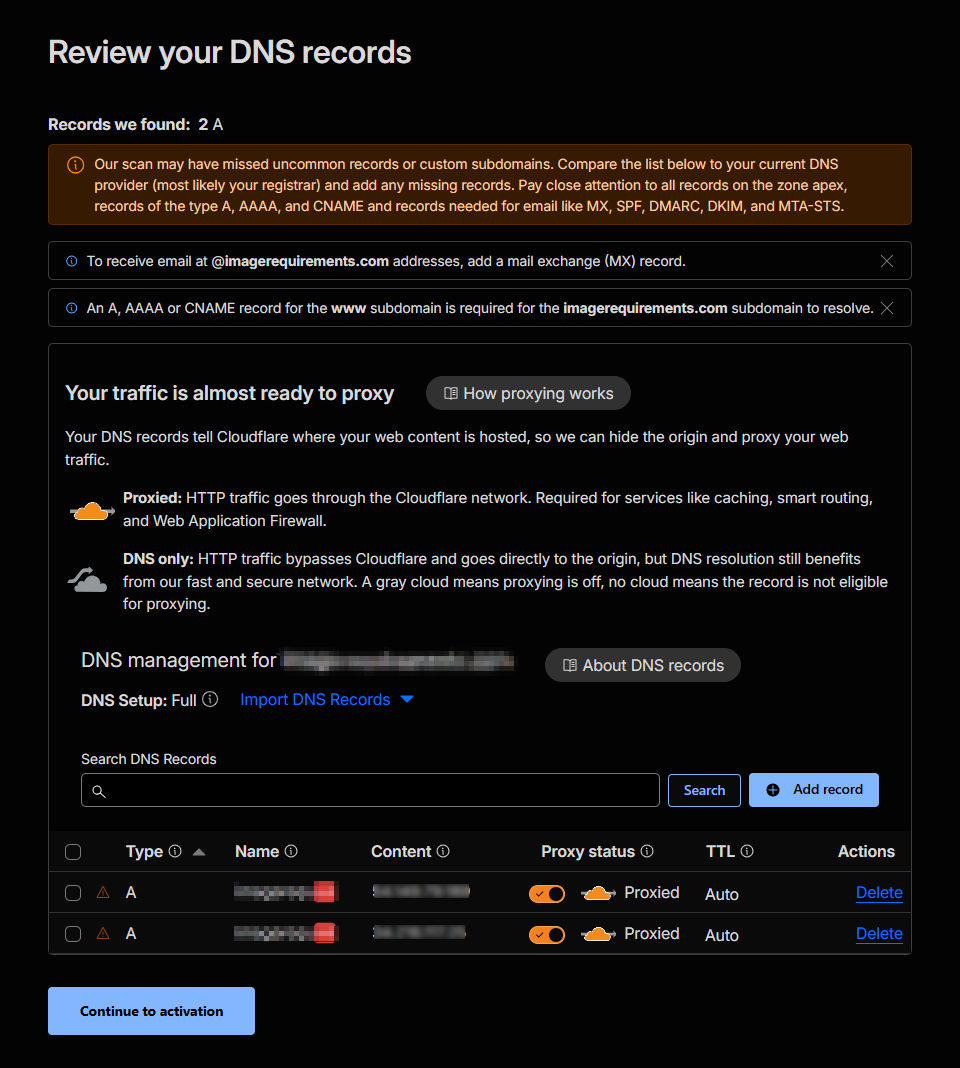960x1068 pixels.
Task: Delete the second A record
Action: point(879,934)
